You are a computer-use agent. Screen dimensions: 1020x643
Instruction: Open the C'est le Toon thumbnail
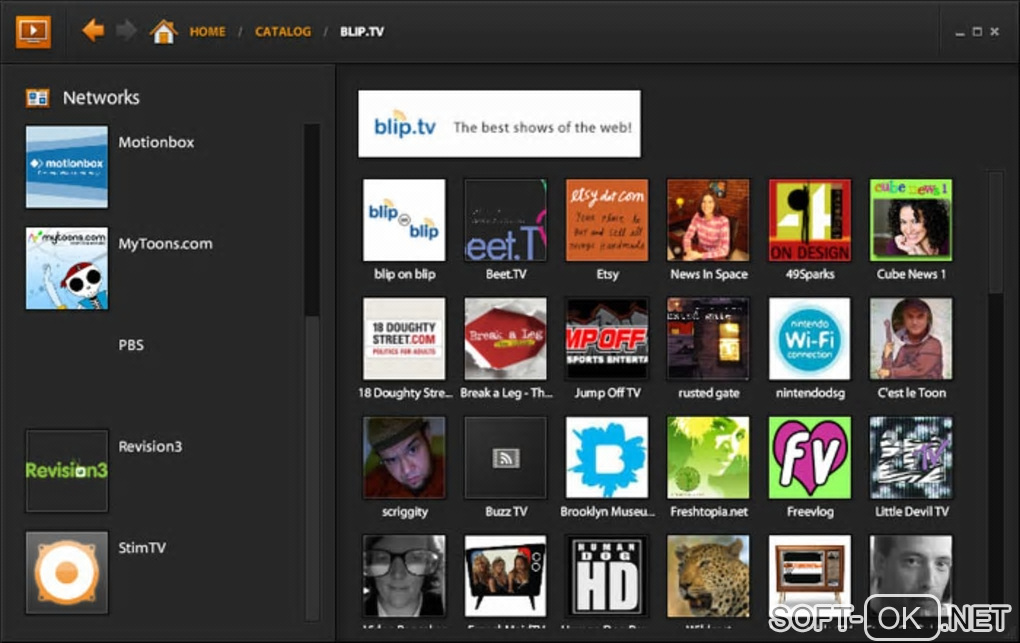point(911,338)
